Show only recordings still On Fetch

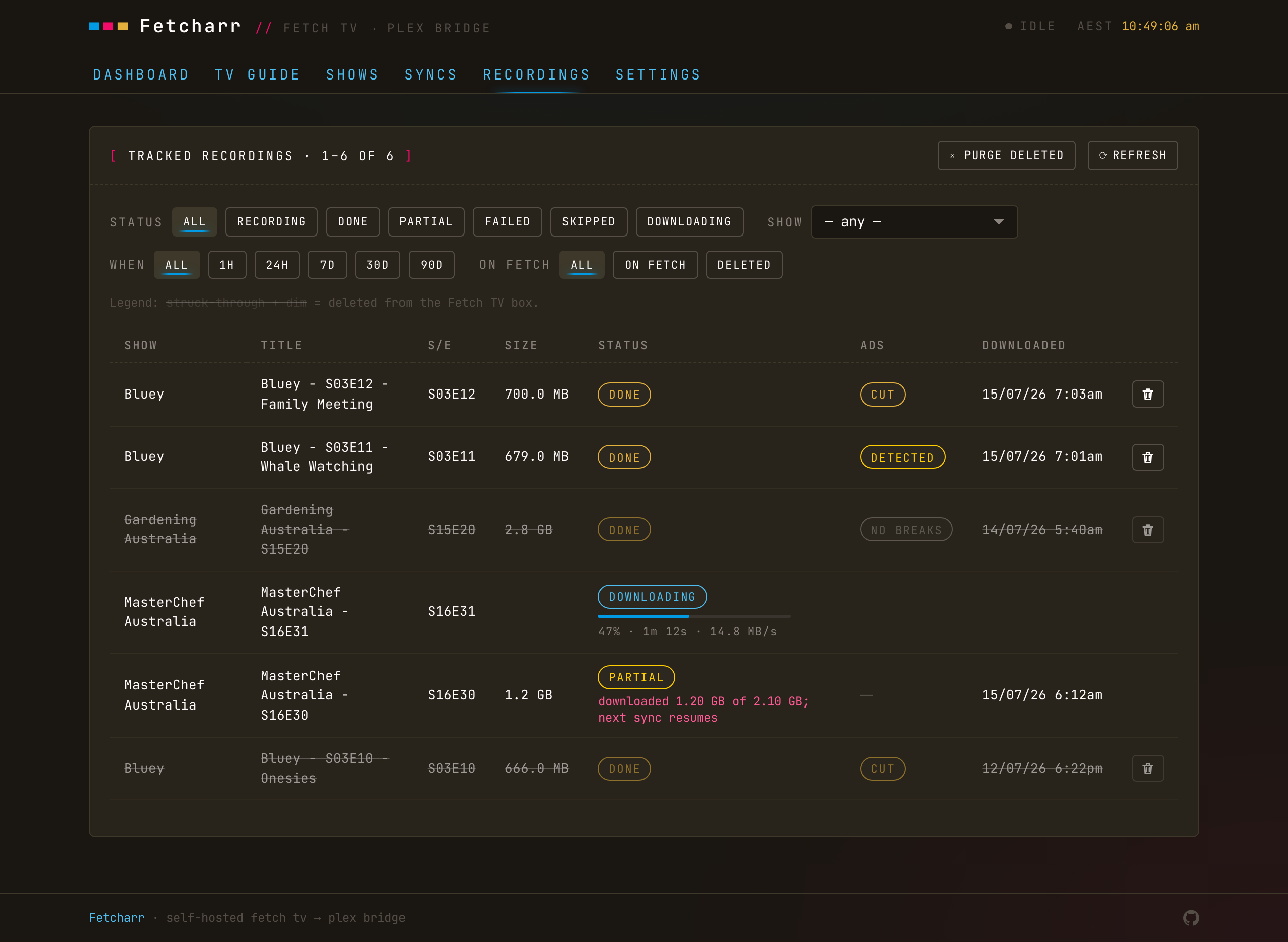tap(655, 265)
